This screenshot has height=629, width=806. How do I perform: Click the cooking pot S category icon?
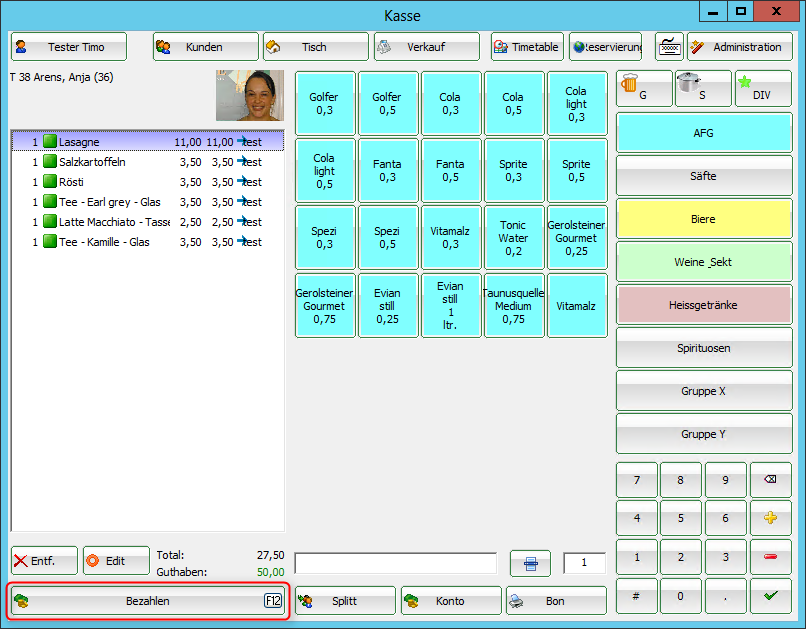[x=703, y=89]
